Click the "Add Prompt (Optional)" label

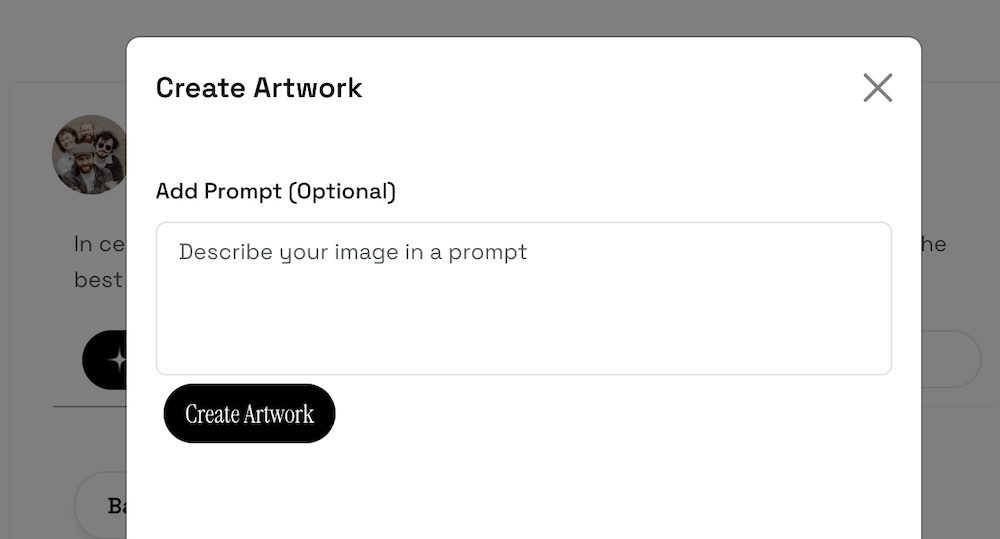point(276,191)
